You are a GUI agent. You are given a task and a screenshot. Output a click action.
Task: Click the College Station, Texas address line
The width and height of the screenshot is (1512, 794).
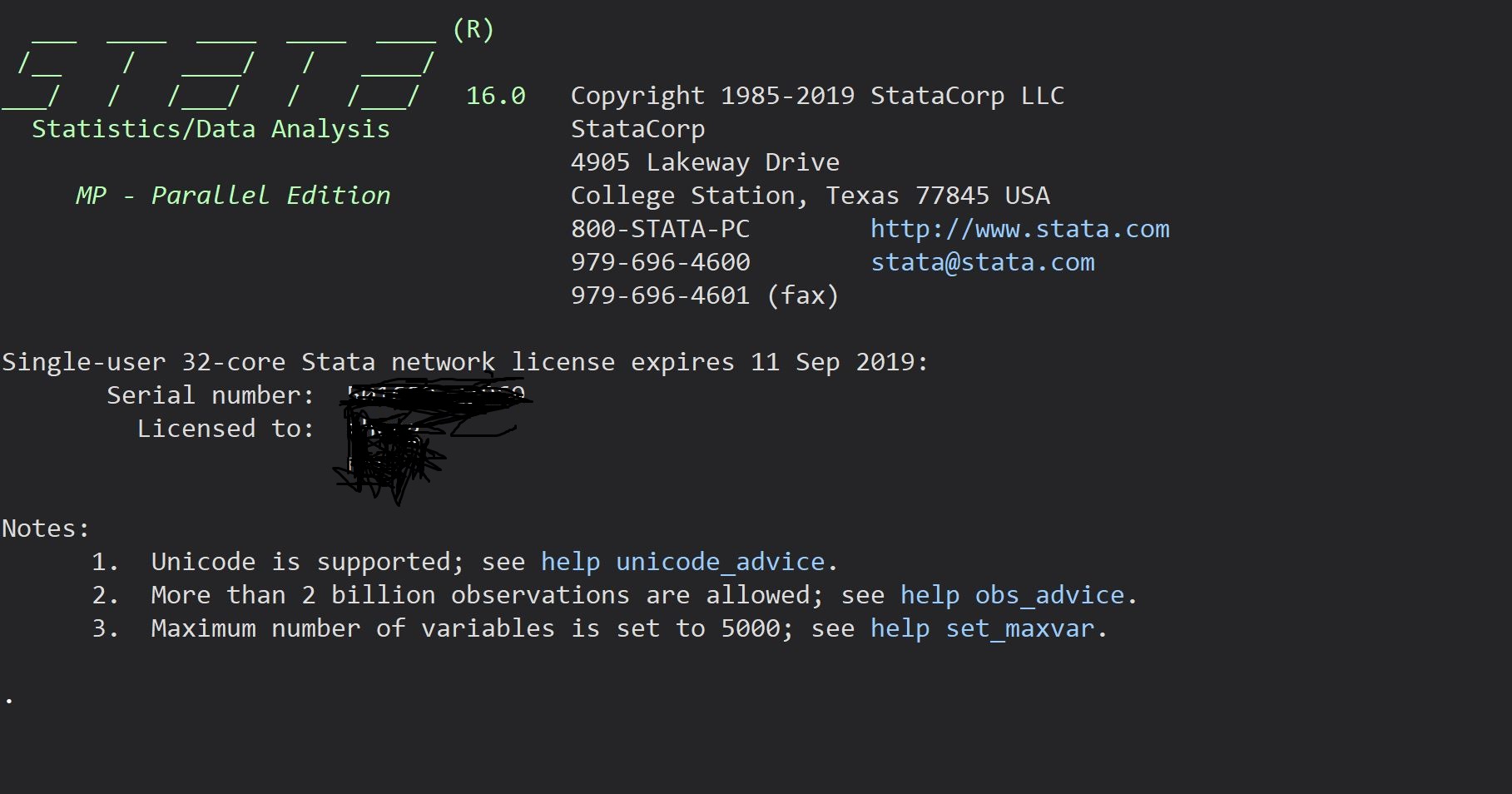tap(810, 196)
